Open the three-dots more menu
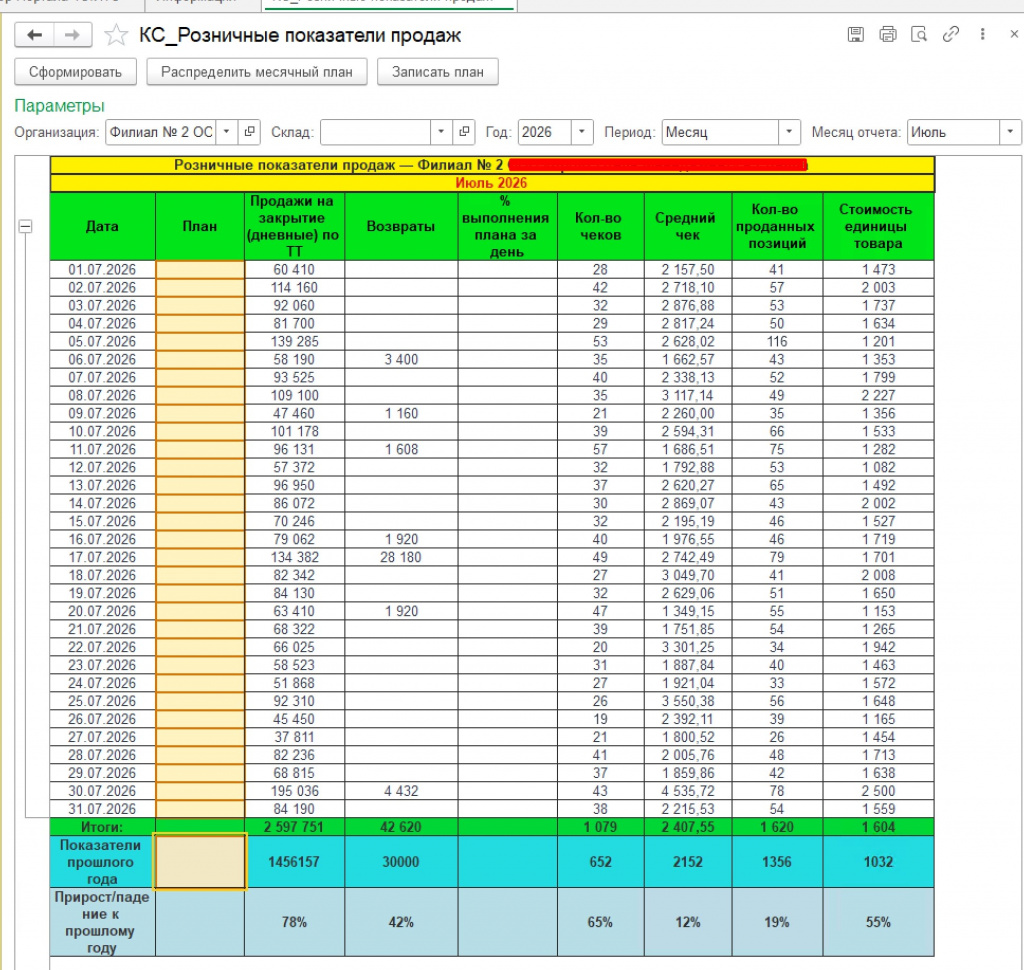The width and height of the screenshot is (1024, 970). 982,34
